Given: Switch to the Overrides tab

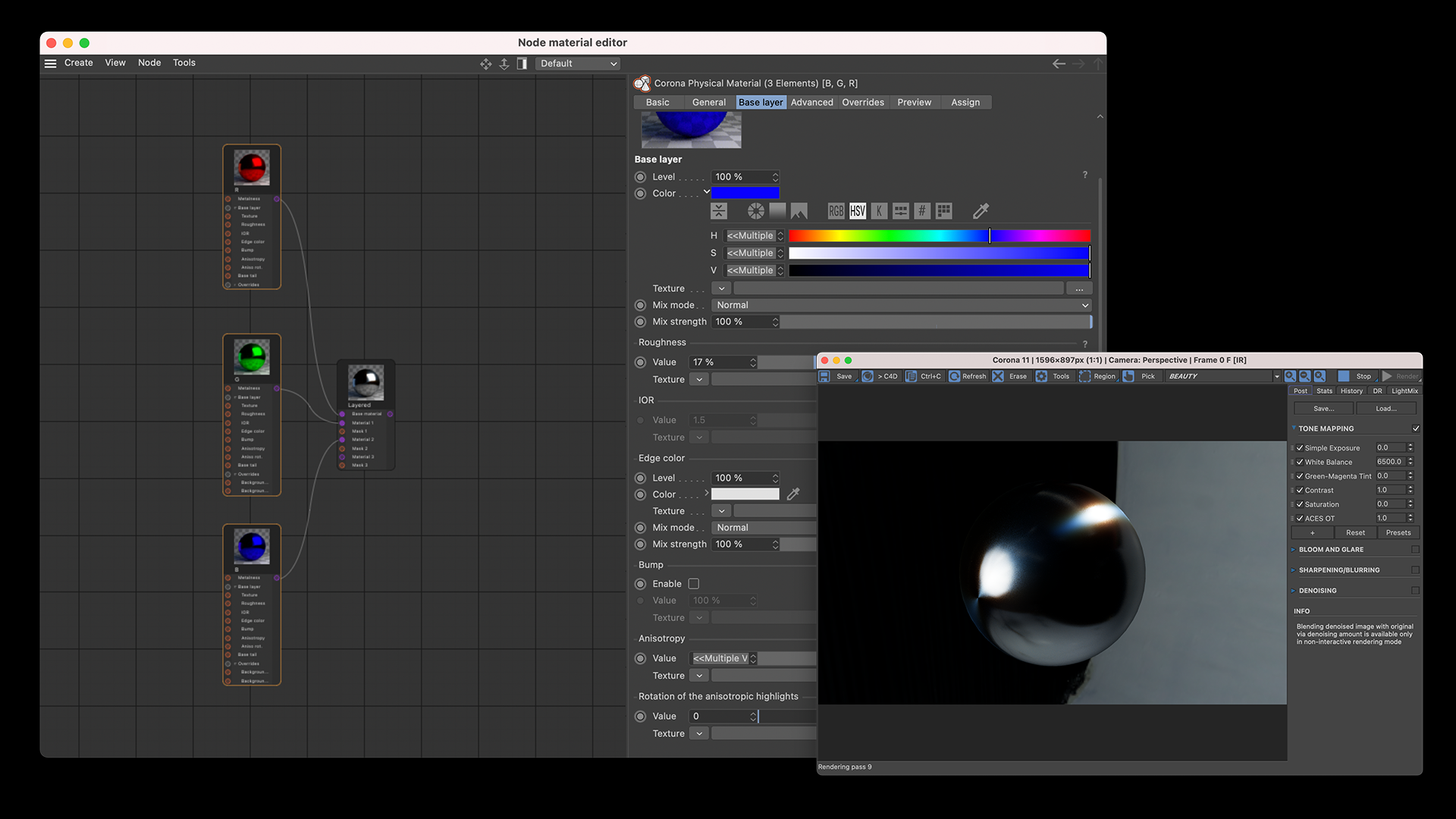Looking at the screenshot, I should coord(863,102).
